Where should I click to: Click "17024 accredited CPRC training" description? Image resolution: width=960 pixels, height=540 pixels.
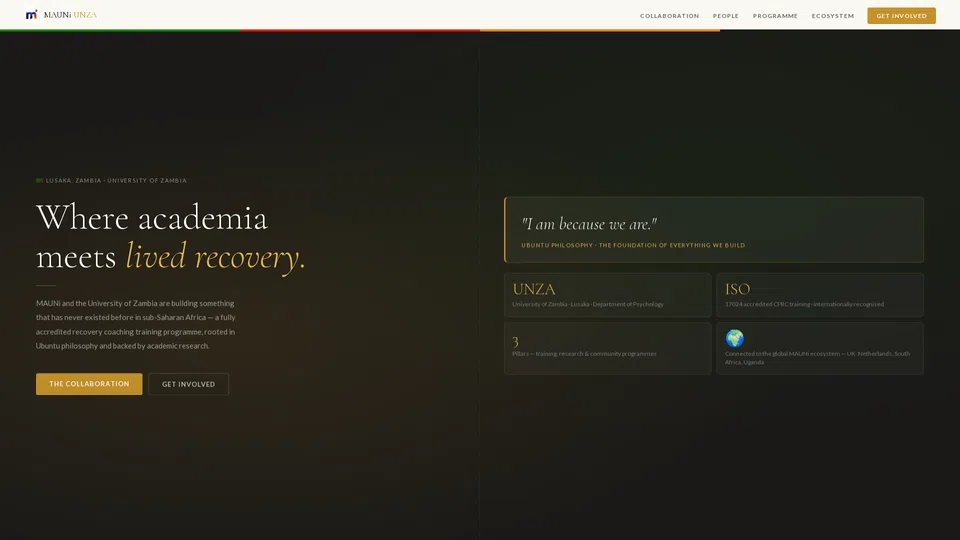804,304
